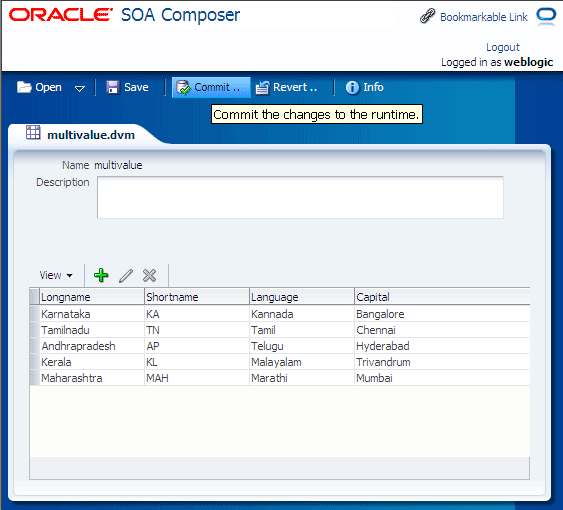This screenshot has height=510, width=563.
Task: Click the Kannada language cell
Action: pyautogui.click(x=302, y=314)
